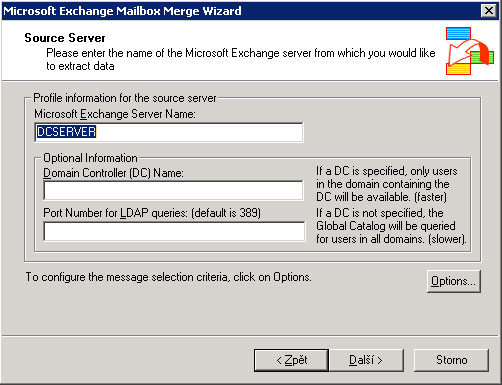Image resolution: width=502 pixels, height=385 pixels.
Task: Click the Microsoft Exchange Server Name field
Action: [x=169, y=132]
